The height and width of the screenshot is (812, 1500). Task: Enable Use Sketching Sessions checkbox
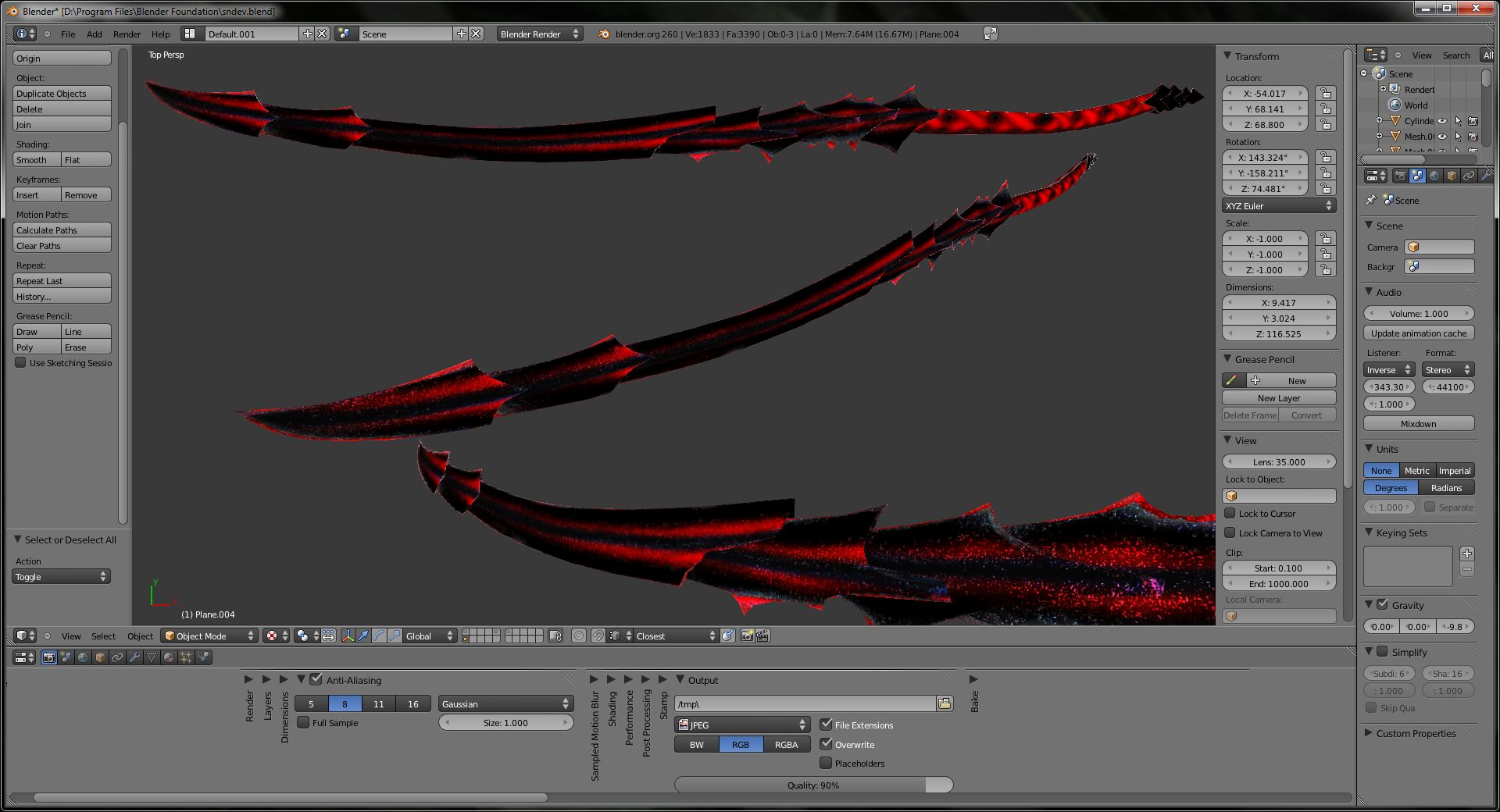pos(20,362)
